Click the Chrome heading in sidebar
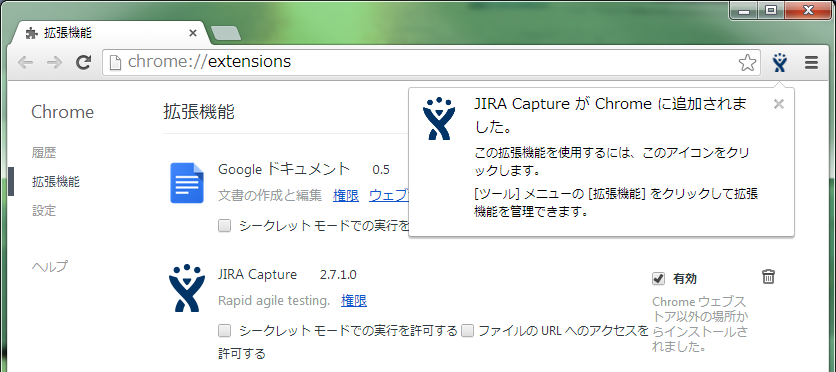This screenshot has width=836, height=372. (x=62, y=112)
